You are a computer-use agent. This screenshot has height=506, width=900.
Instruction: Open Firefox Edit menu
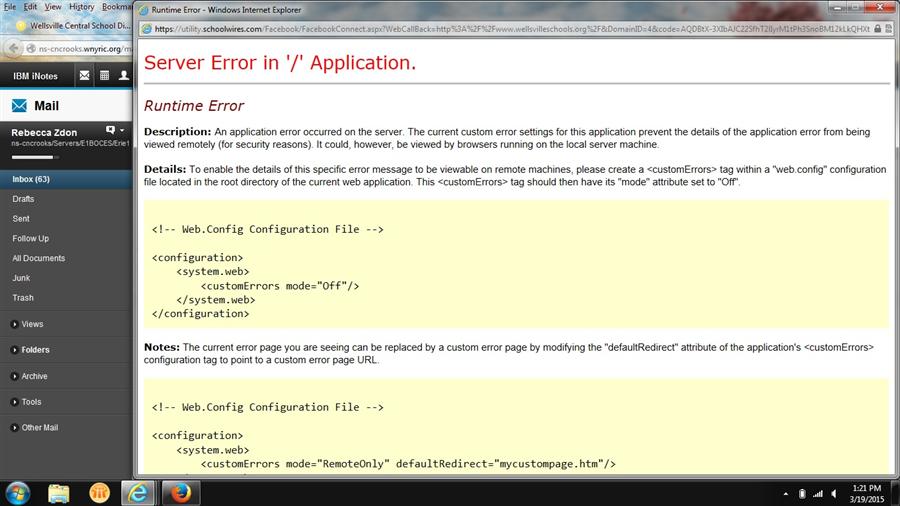(x=30, y=7)
